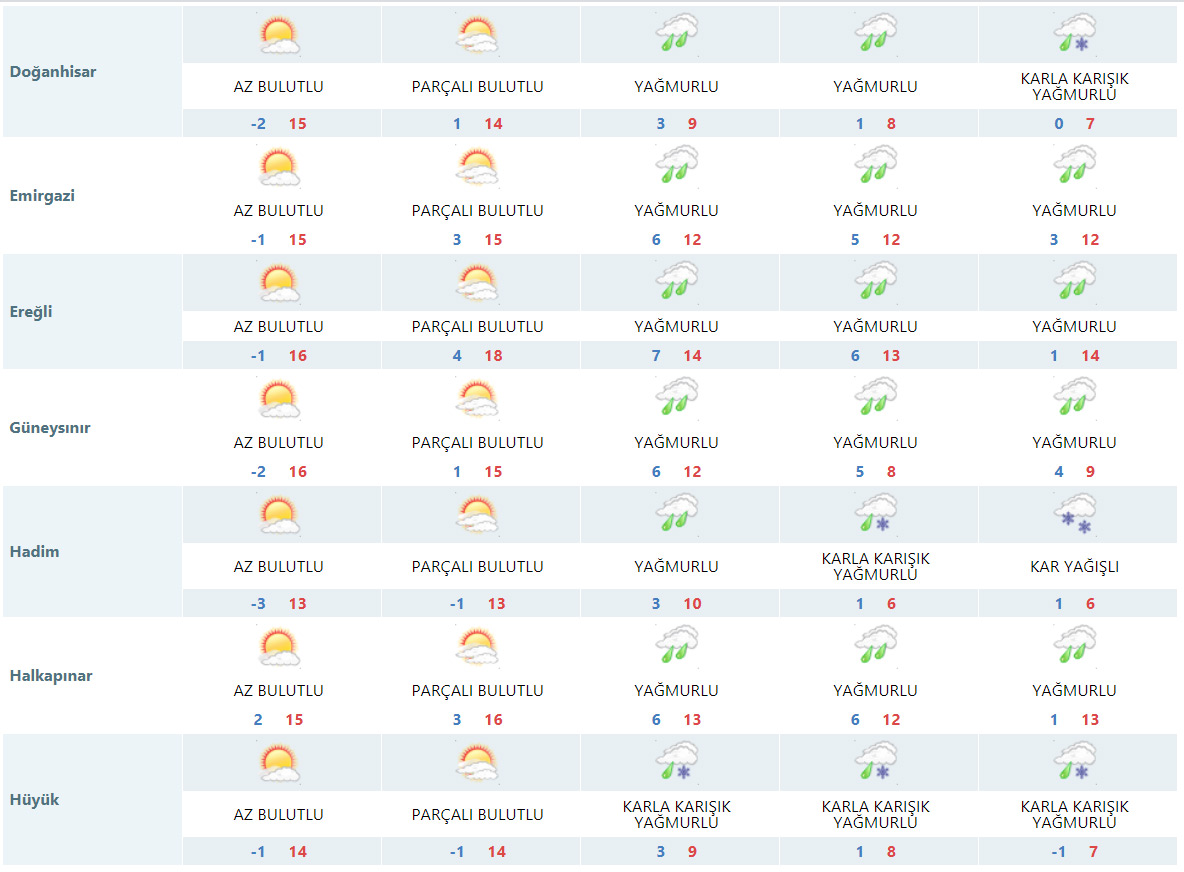The image size is (1184, 872).
Task: Select Hadim's sleet (Karla Karışık Yağmurlu) icon
Action: click(x=876, y=515)
